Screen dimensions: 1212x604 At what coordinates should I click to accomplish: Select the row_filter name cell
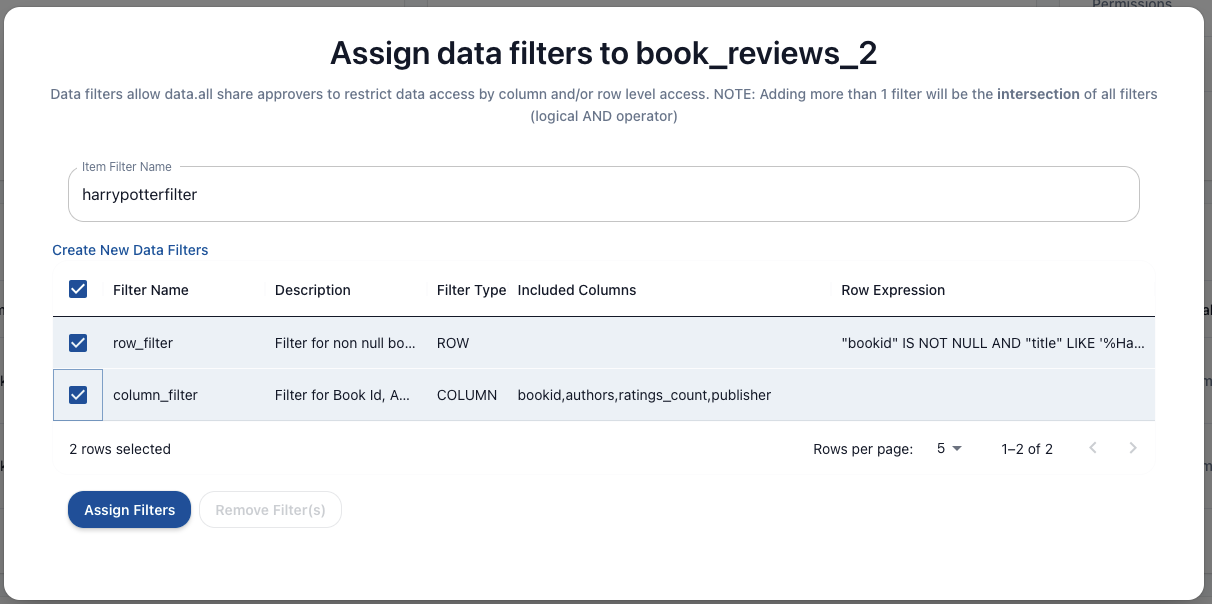pyautogui.click(x=185, y=343)
